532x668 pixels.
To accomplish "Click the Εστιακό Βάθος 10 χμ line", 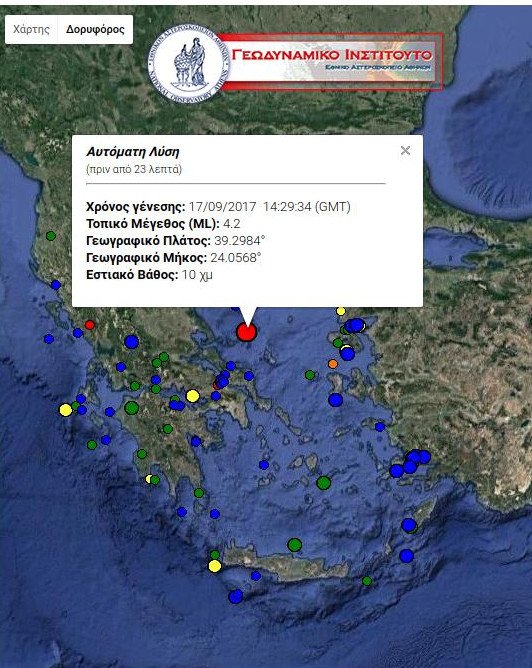I will coord(149,275).
